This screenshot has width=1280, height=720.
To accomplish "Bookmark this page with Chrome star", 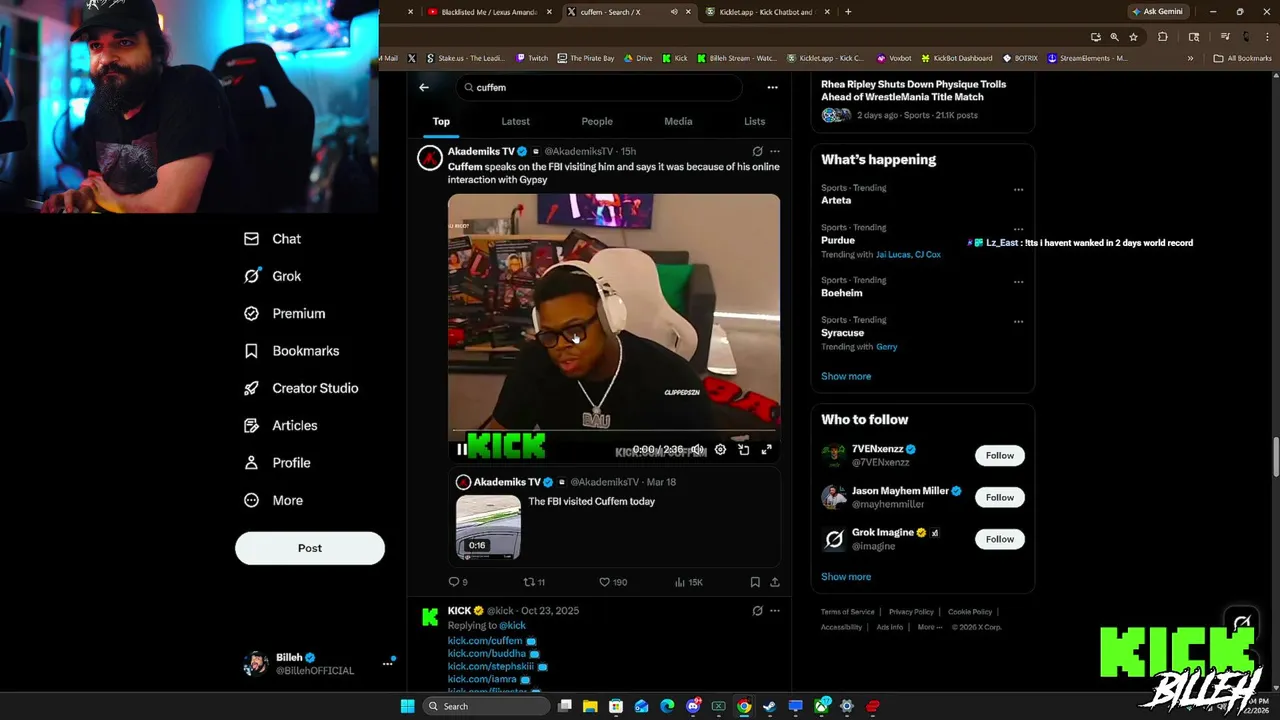I will click(x=1133, y=37).
